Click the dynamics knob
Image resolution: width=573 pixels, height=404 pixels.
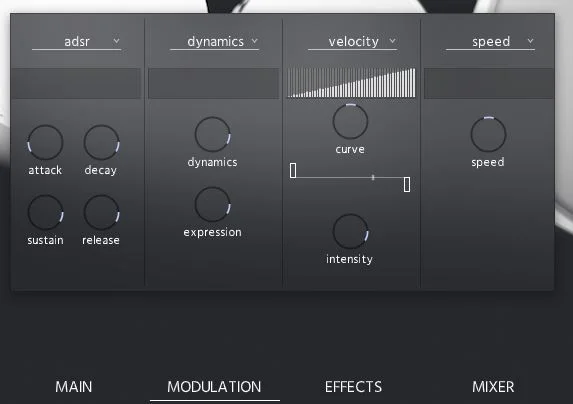tap(213, 134)
